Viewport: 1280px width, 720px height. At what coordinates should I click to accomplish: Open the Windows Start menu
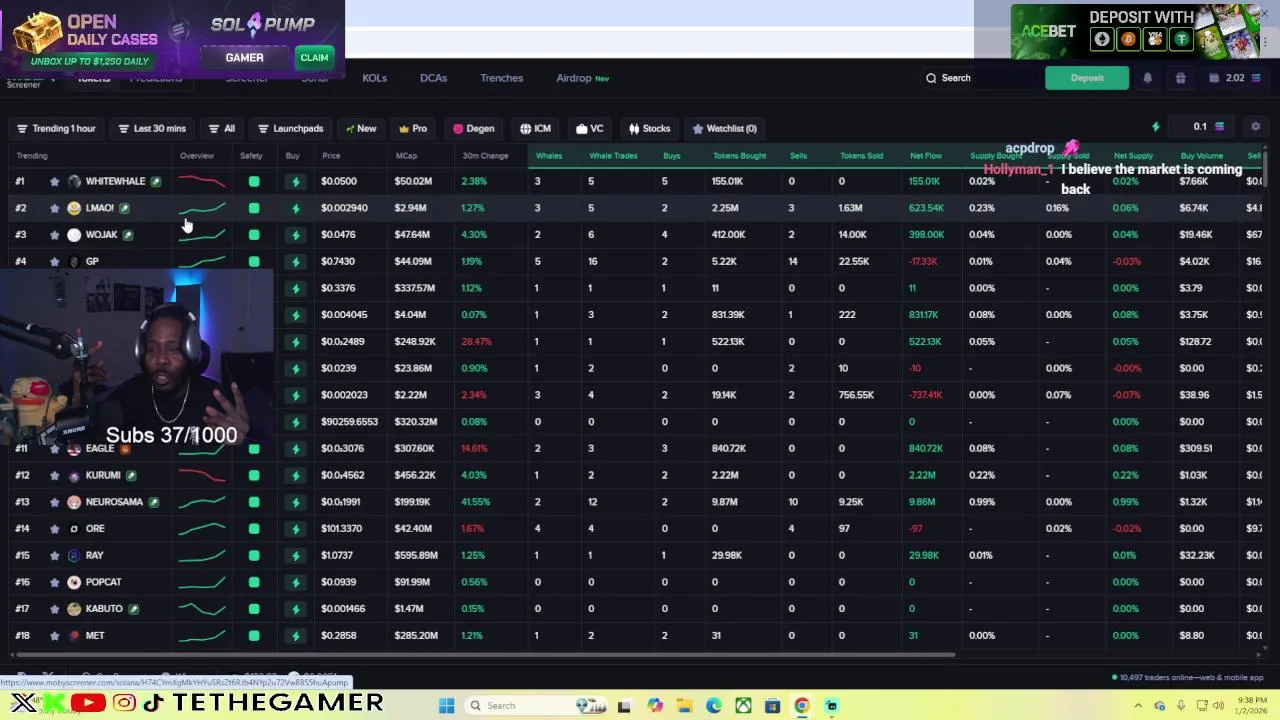tap(447, 706)
